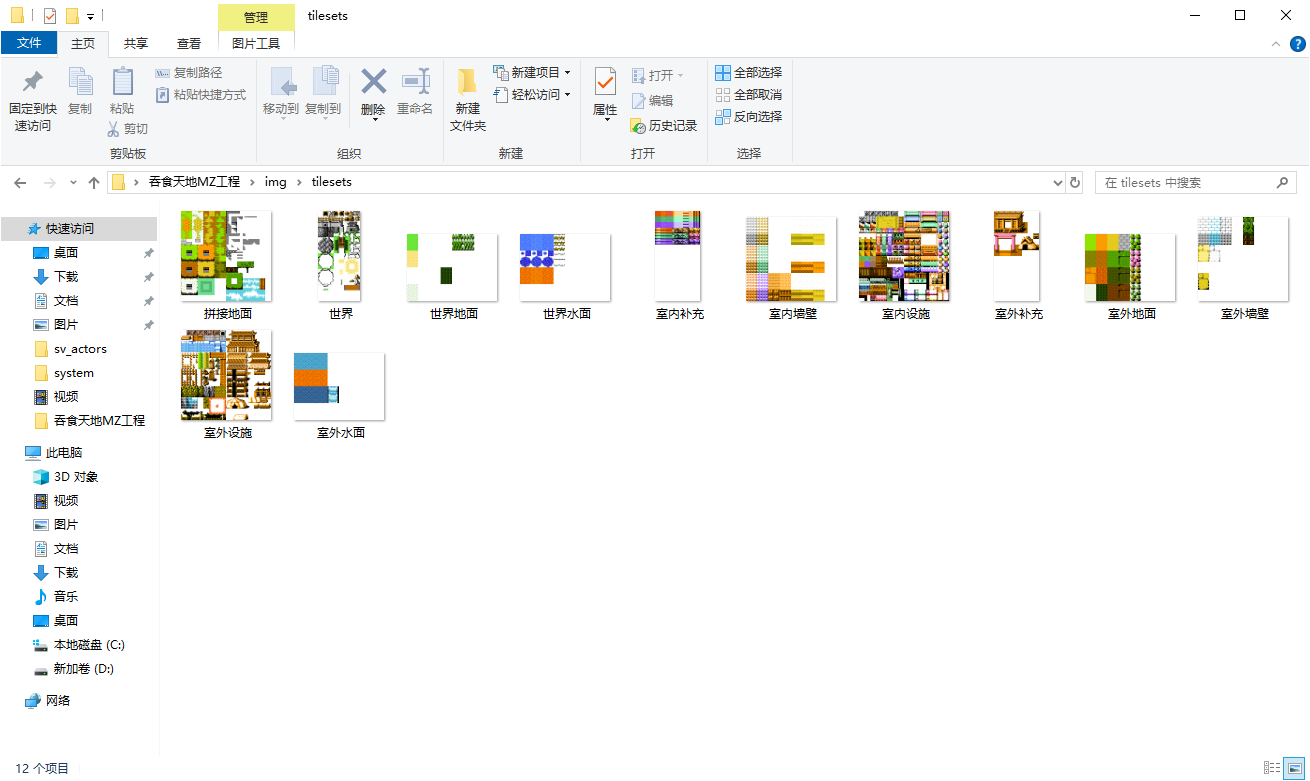Click 全部取消 select none
Viewport: 1310px width, 781px height.
[749, 95]
